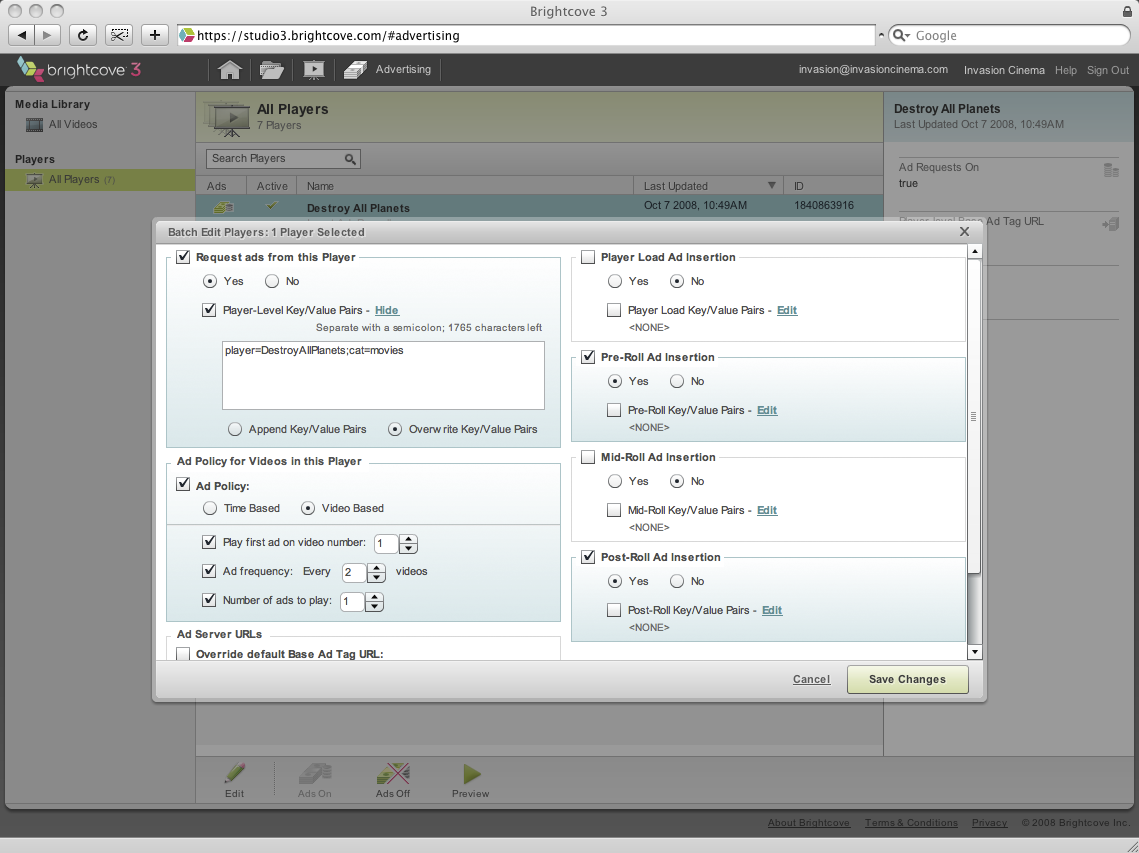Open the Advertising money icon in top nav

click(355, 70)
